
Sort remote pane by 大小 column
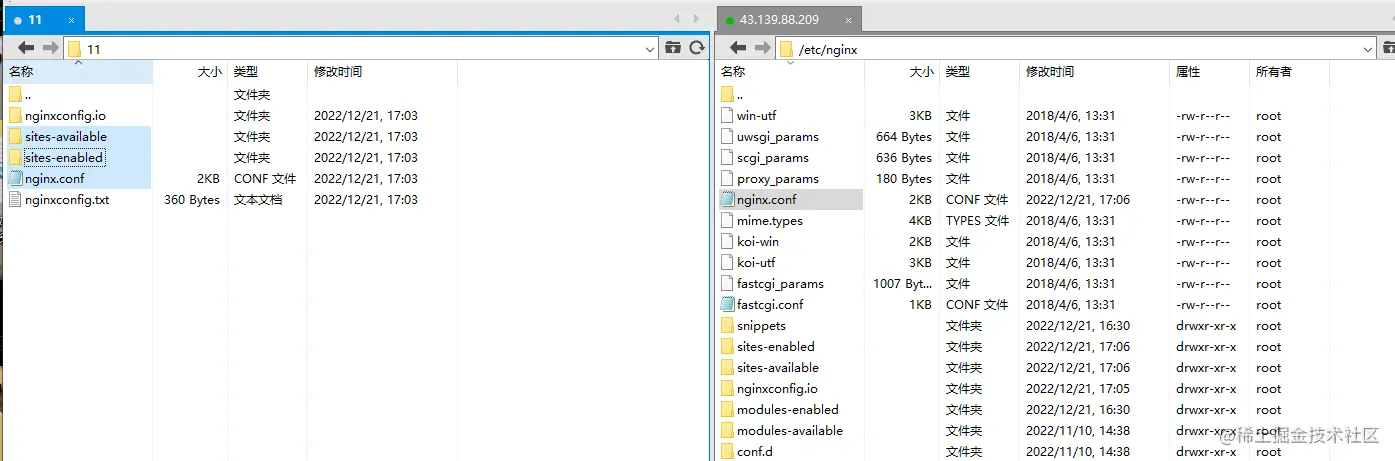[902, 72]
